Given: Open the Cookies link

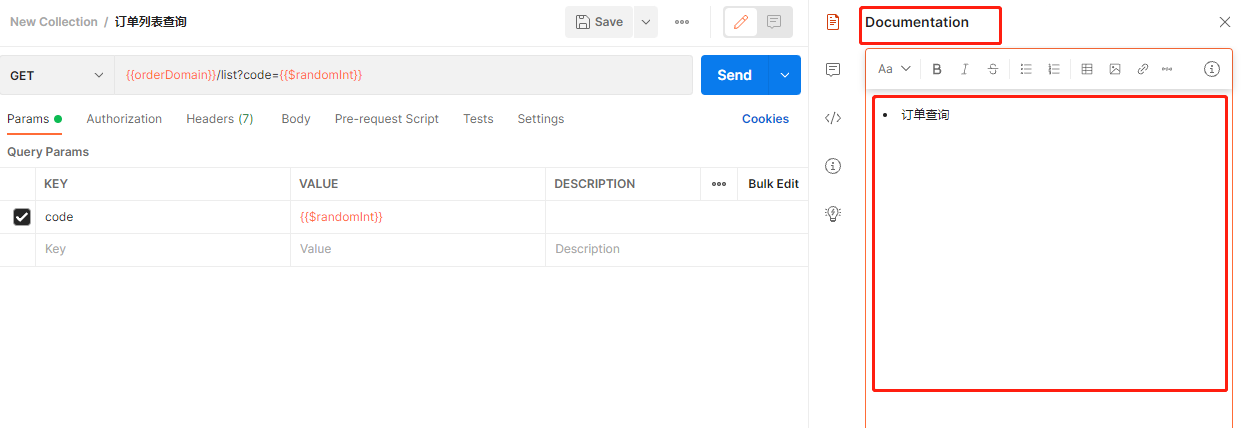Looking at the screenshot, I should pyautogui.click(x=765, y=119).
